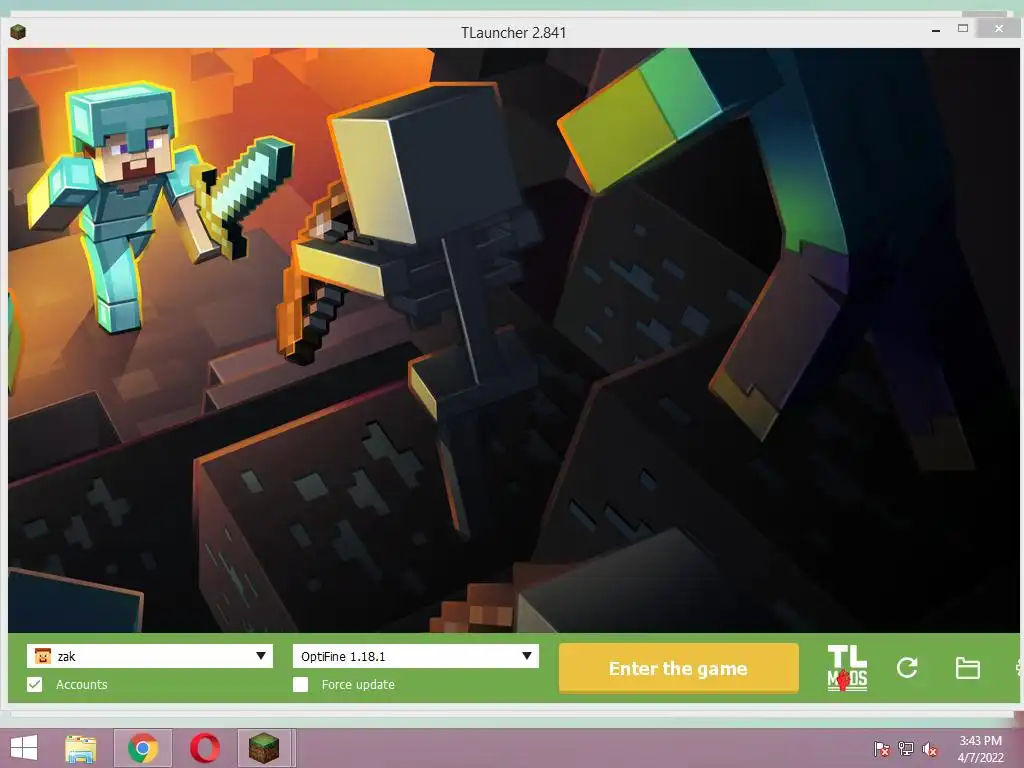This screenshot has height=768, width=1024.
Task: Click the refresh versions icon
Action: click(x=907, y=667)
